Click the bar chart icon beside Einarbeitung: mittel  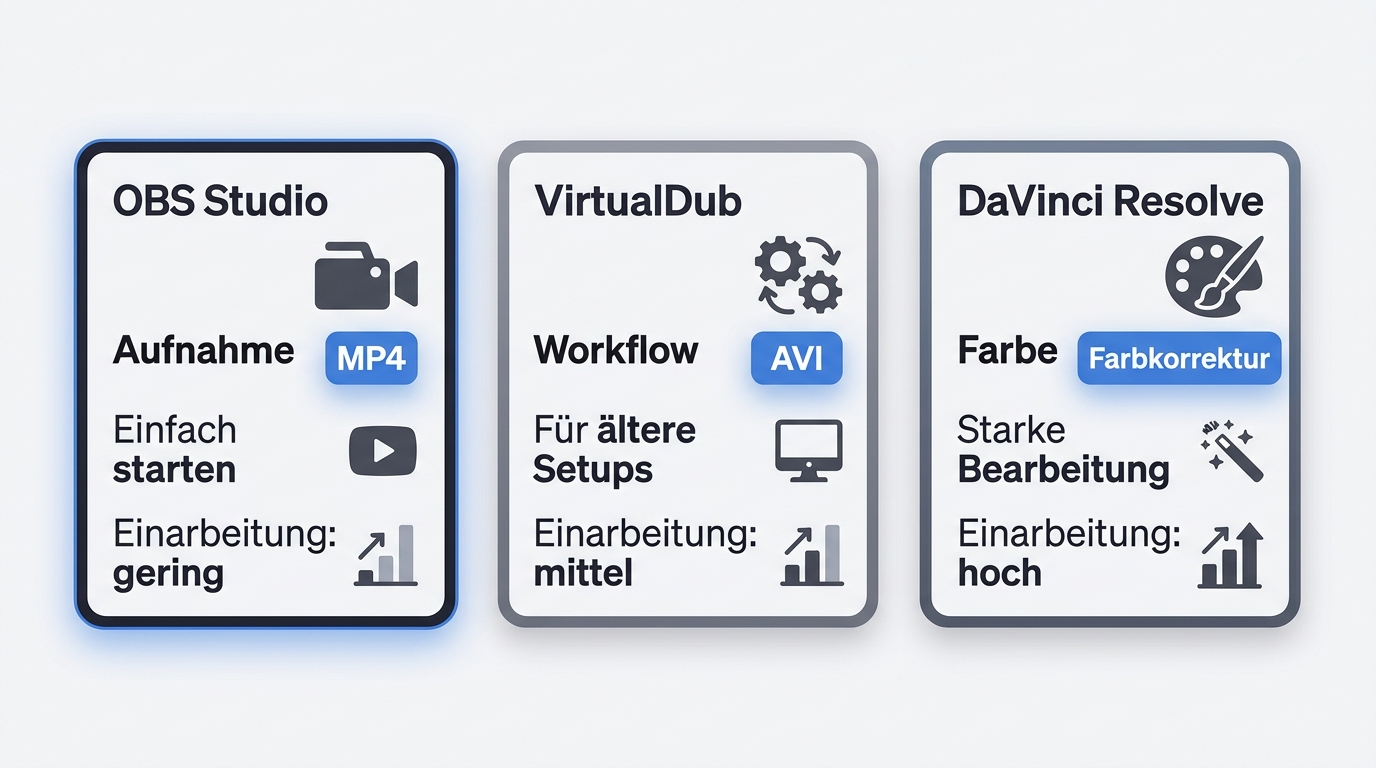coord(811,555)
